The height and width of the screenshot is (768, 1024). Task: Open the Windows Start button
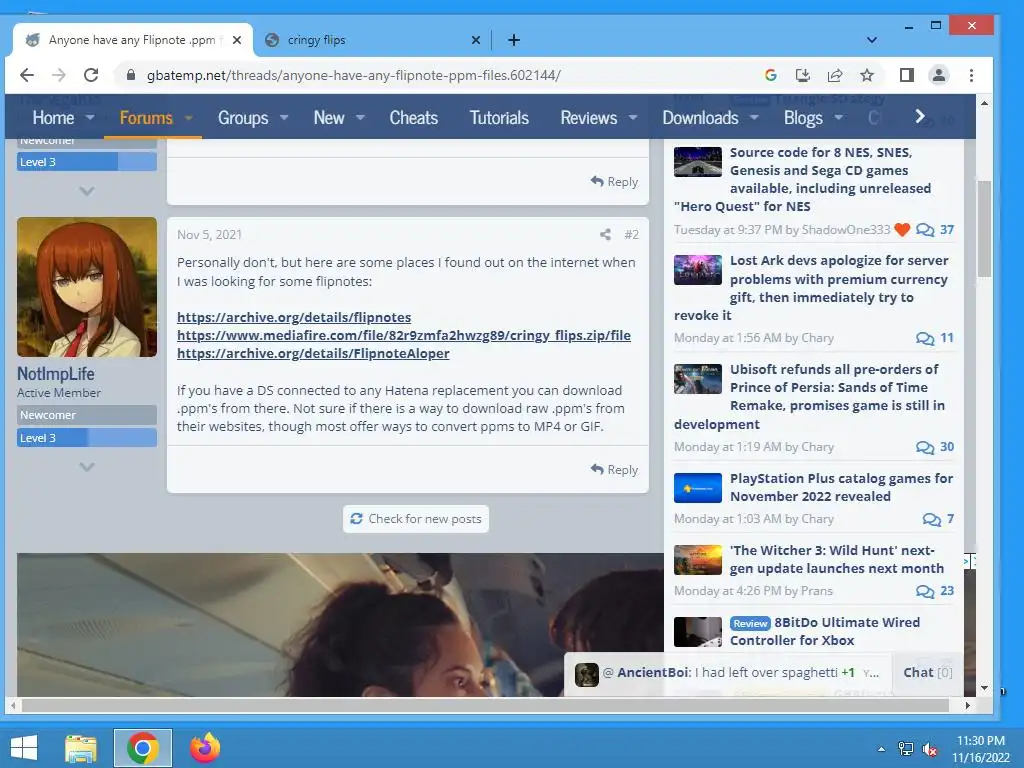[24, 748]
